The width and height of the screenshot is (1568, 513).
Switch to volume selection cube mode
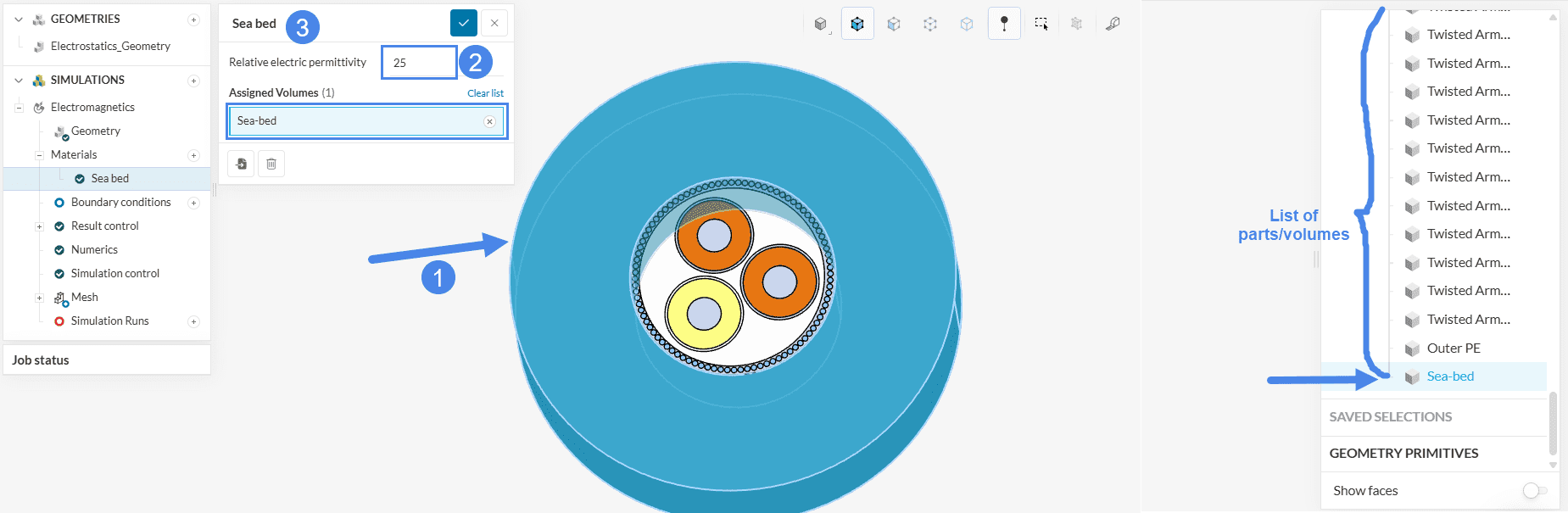point(857,24)
